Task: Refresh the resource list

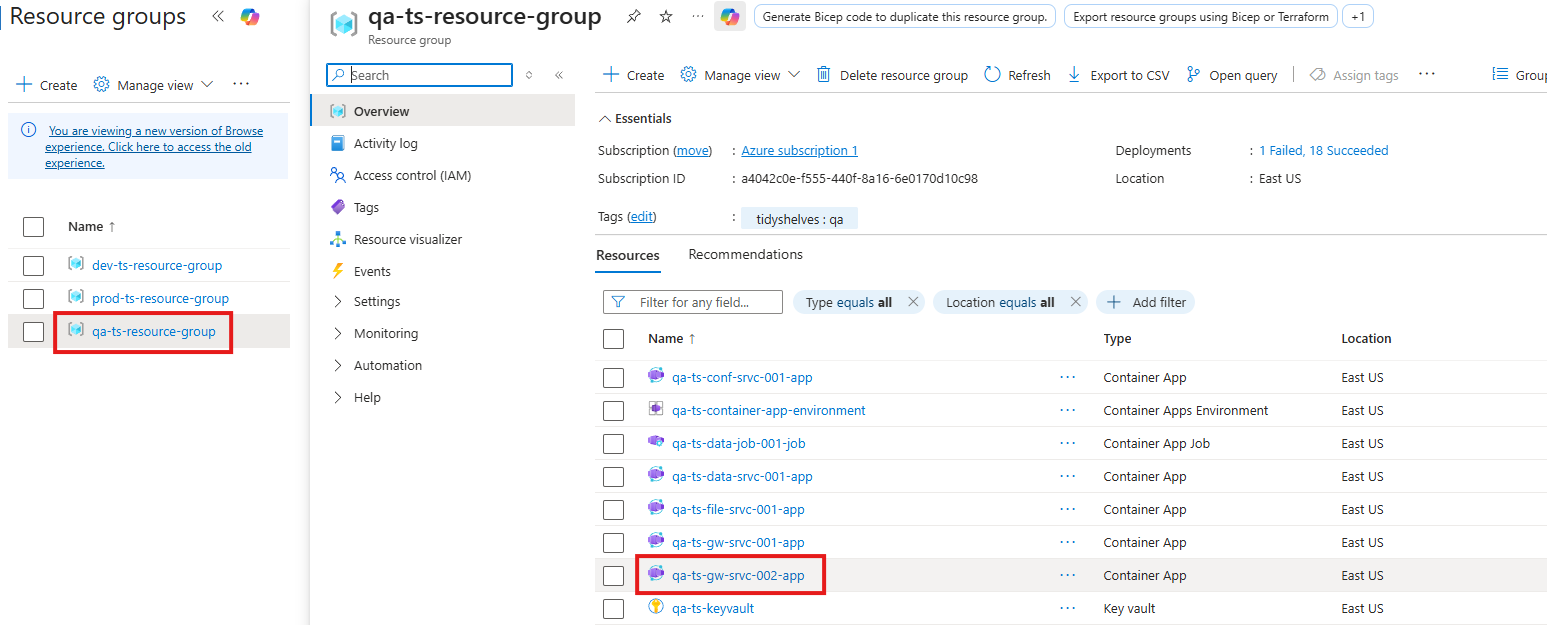Action: pos(1017,75)
